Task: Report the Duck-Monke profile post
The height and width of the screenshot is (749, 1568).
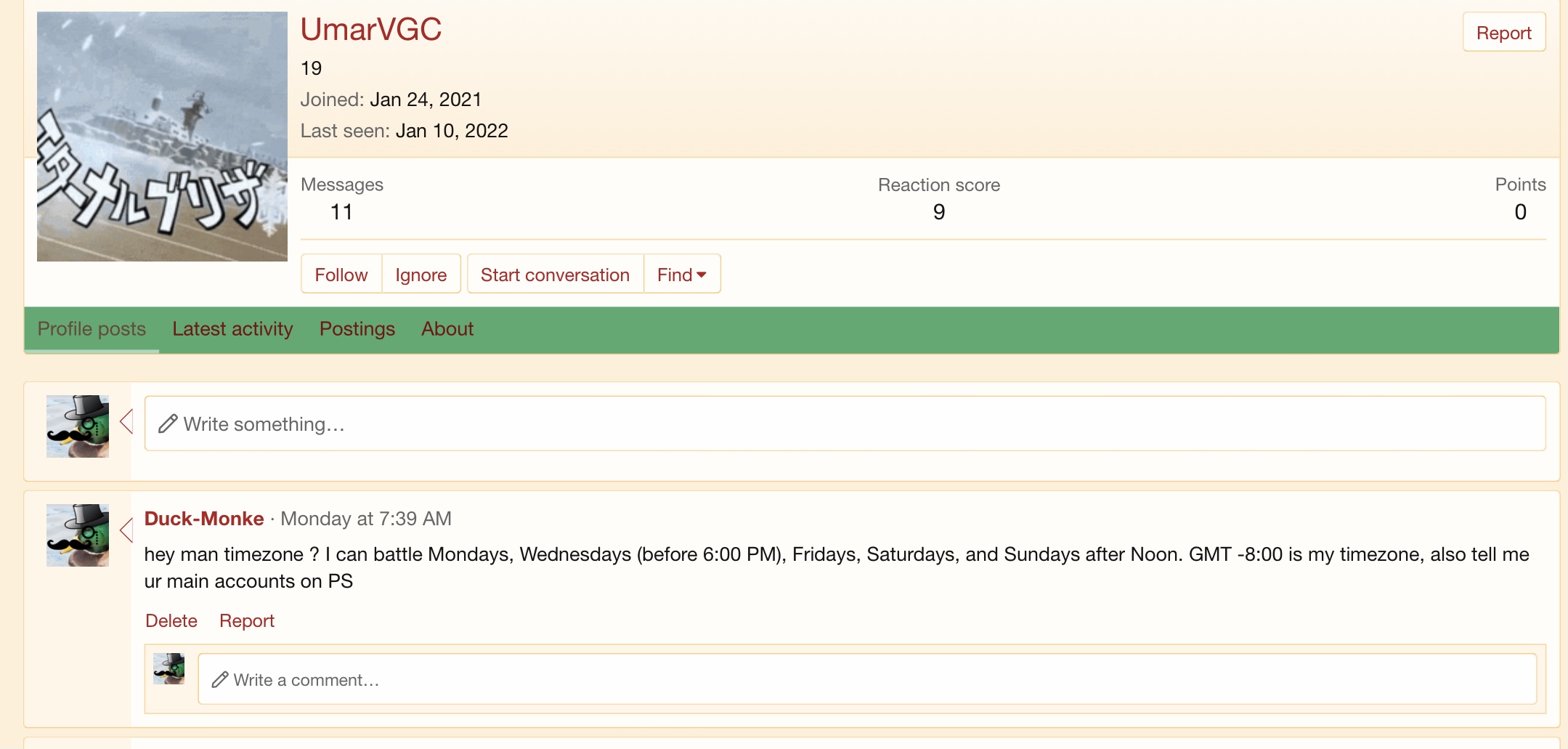Action: click(x=247, y=621)
